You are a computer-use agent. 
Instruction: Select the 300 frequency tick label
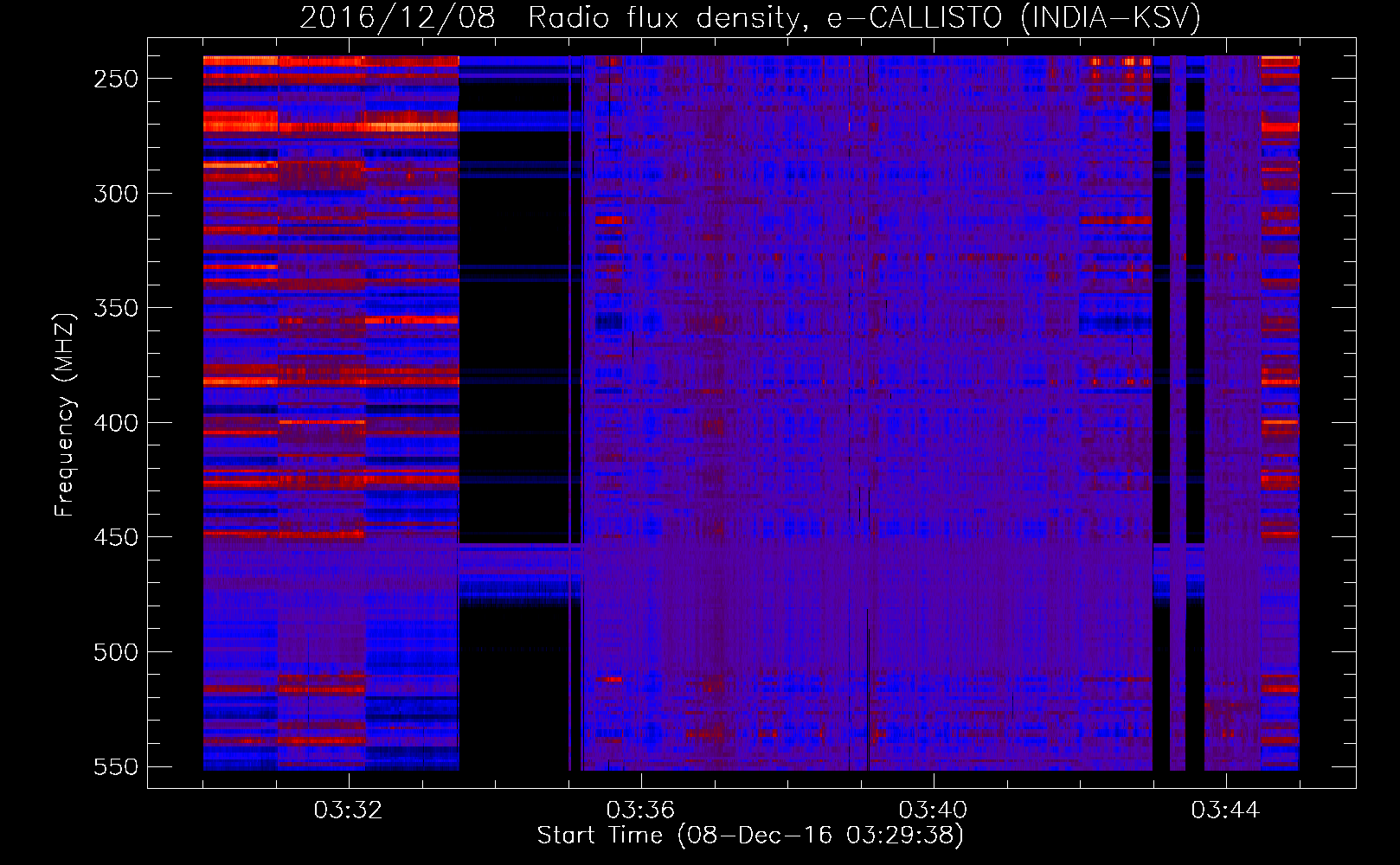[116, 194]
